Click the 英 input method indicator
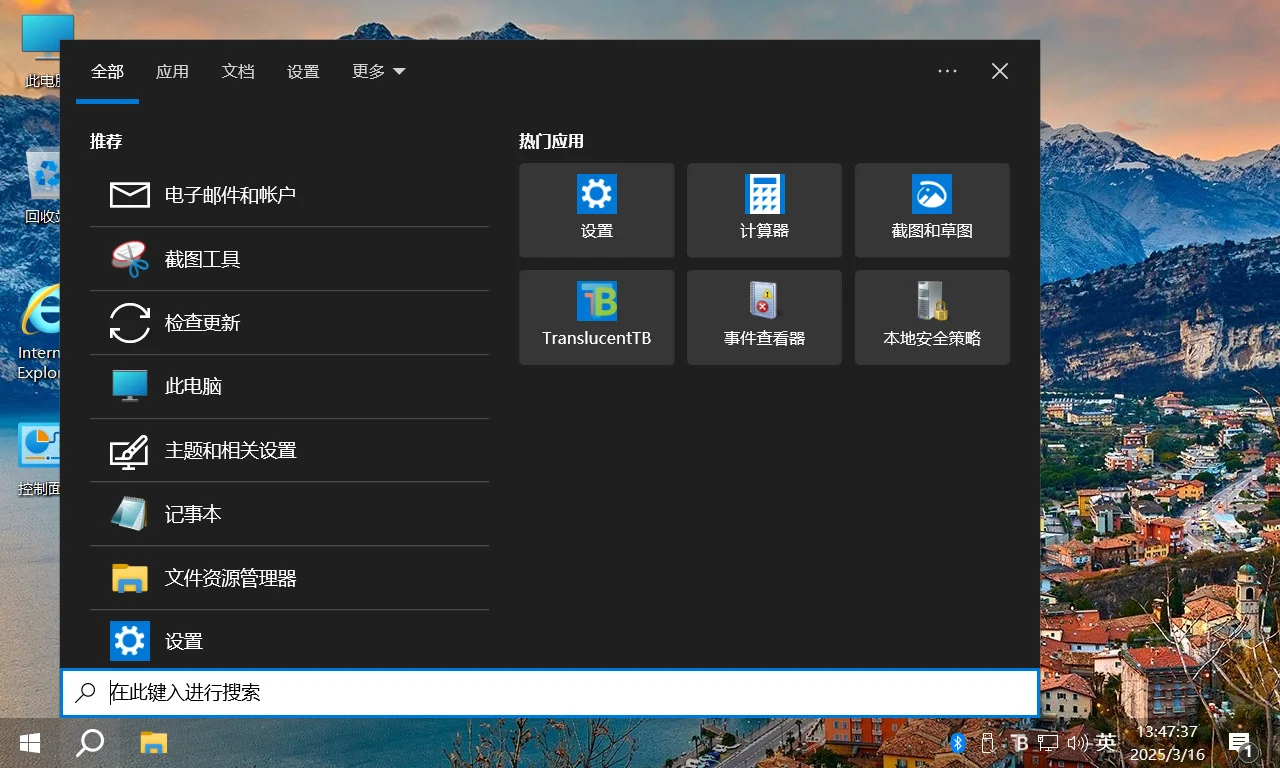The height and width of the screenshot is (768, 1280). tap(1106, 742)
